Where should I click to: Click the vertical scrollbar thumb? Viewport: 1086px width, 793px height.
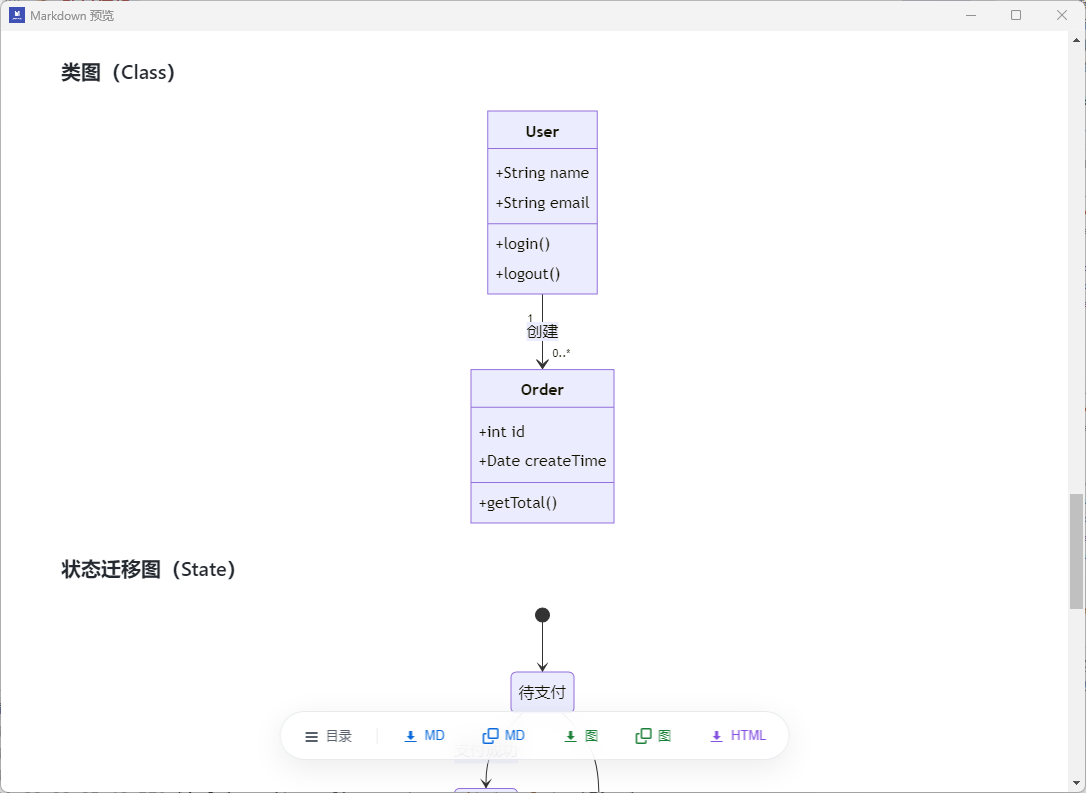(x=1076, y=550)
